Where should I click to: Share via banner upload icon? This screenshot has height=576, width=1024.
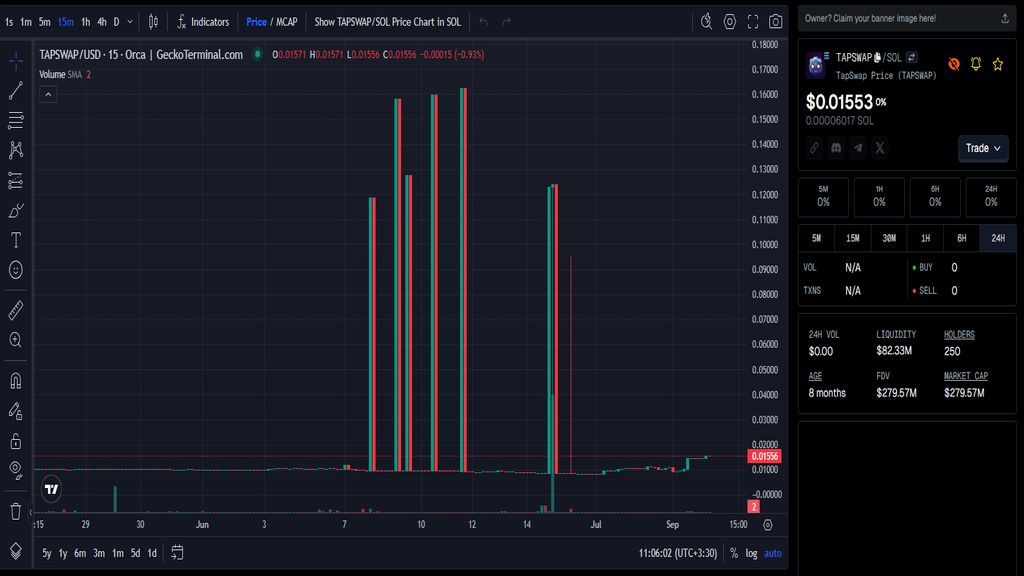1004,18
